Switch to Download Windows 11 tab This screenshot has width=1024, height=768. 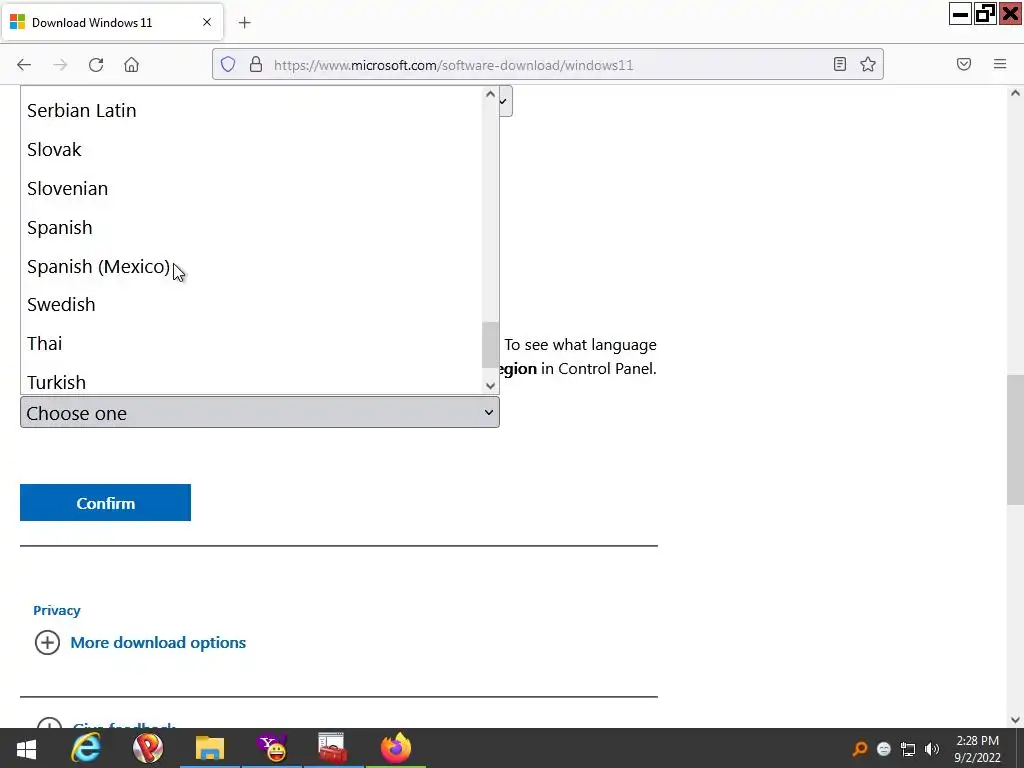tap(113, 23)
